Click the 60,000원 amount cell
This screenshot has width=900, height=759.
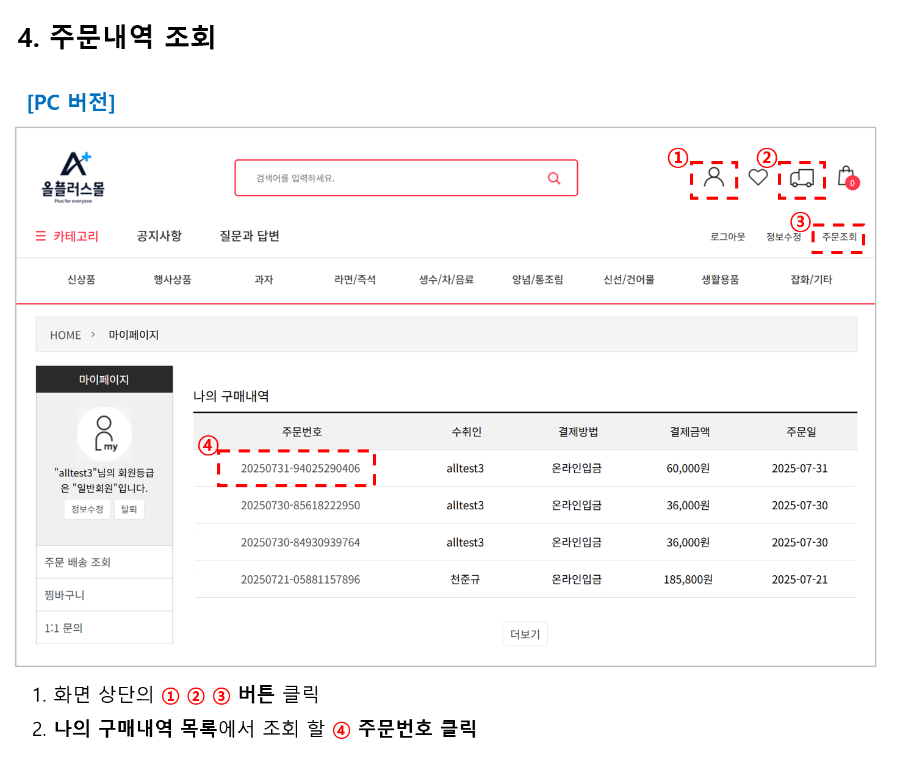[688, 468]
